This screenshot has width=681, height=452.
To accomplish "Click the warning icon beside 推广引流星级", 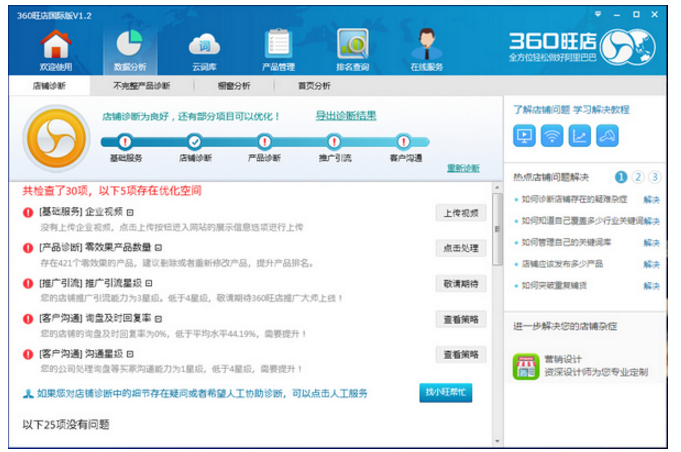I will (28, 284).
